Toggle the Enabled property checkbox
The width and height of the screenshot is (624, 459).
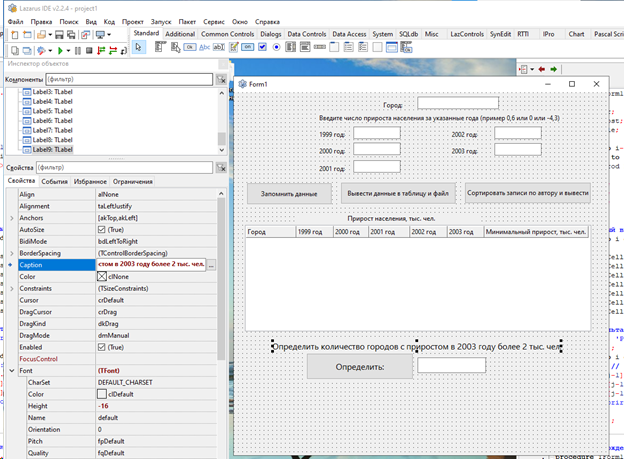pyautogui.click(x=102, y=346)
